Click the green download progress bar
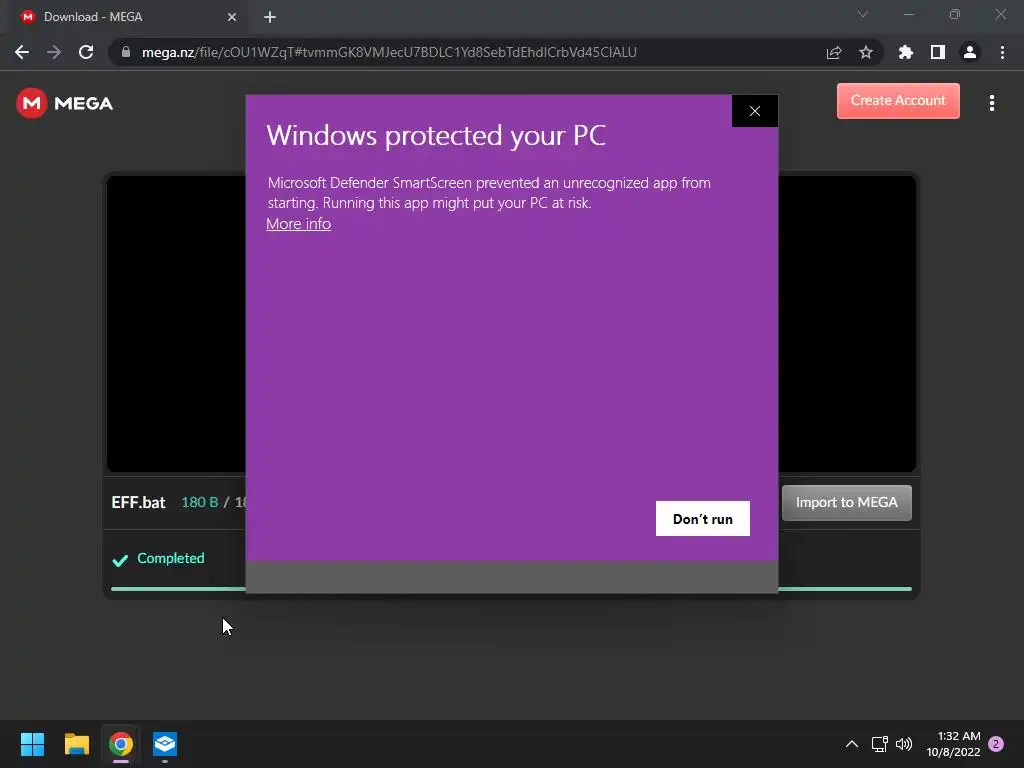 [511, 589]
